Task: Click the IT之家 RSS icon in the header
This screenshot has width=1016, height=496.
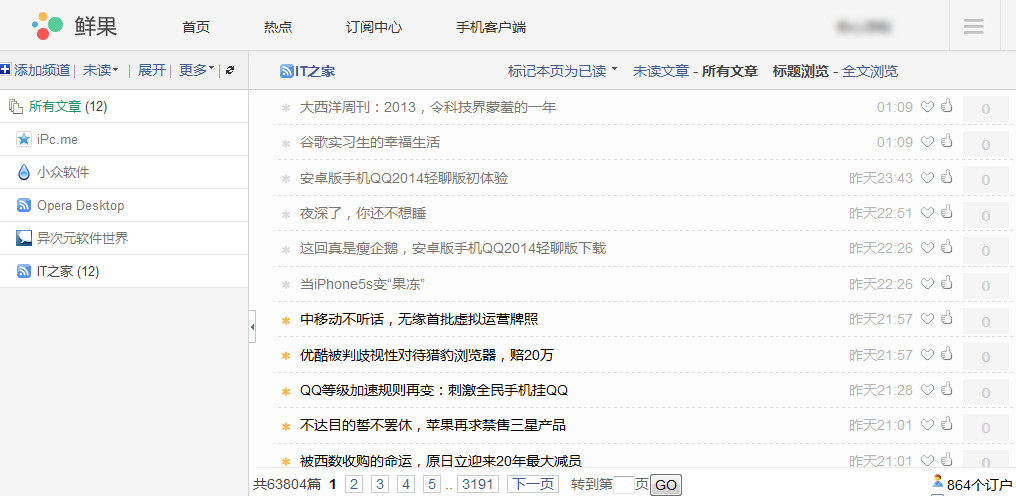Action: coord(286,71)
